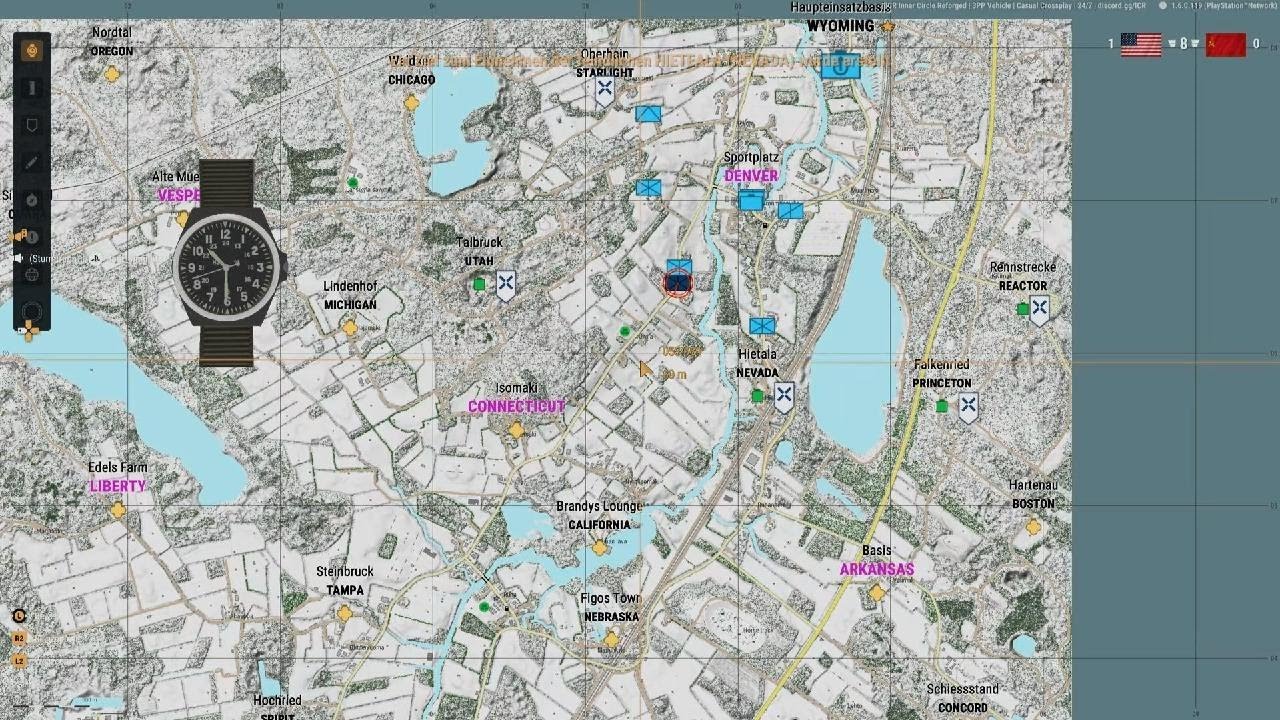The image size is (1280, 720).
Task: Select the white relay shield below REACTOR
Action: click(1040, 310)
